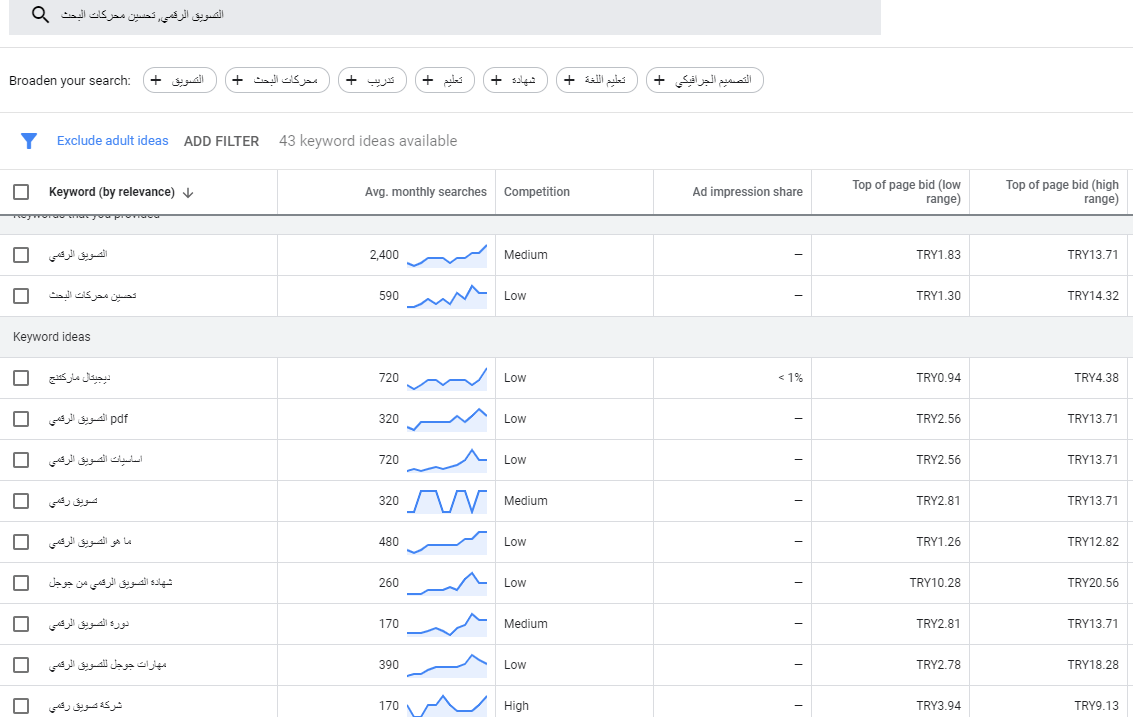Click the Exclude adult ideas link
This screenshot has height=717, width=1133.
[113, 141]
